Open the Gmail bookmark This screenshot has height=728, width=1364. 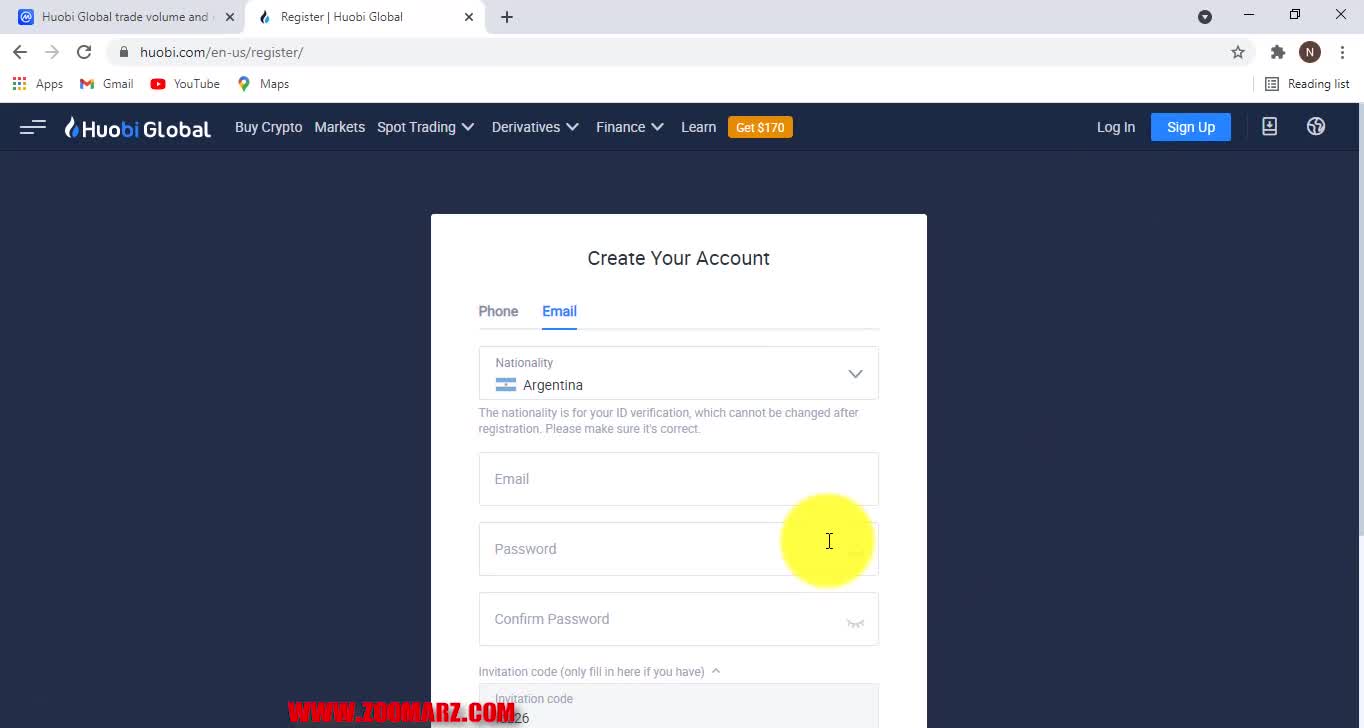(106, 84)
